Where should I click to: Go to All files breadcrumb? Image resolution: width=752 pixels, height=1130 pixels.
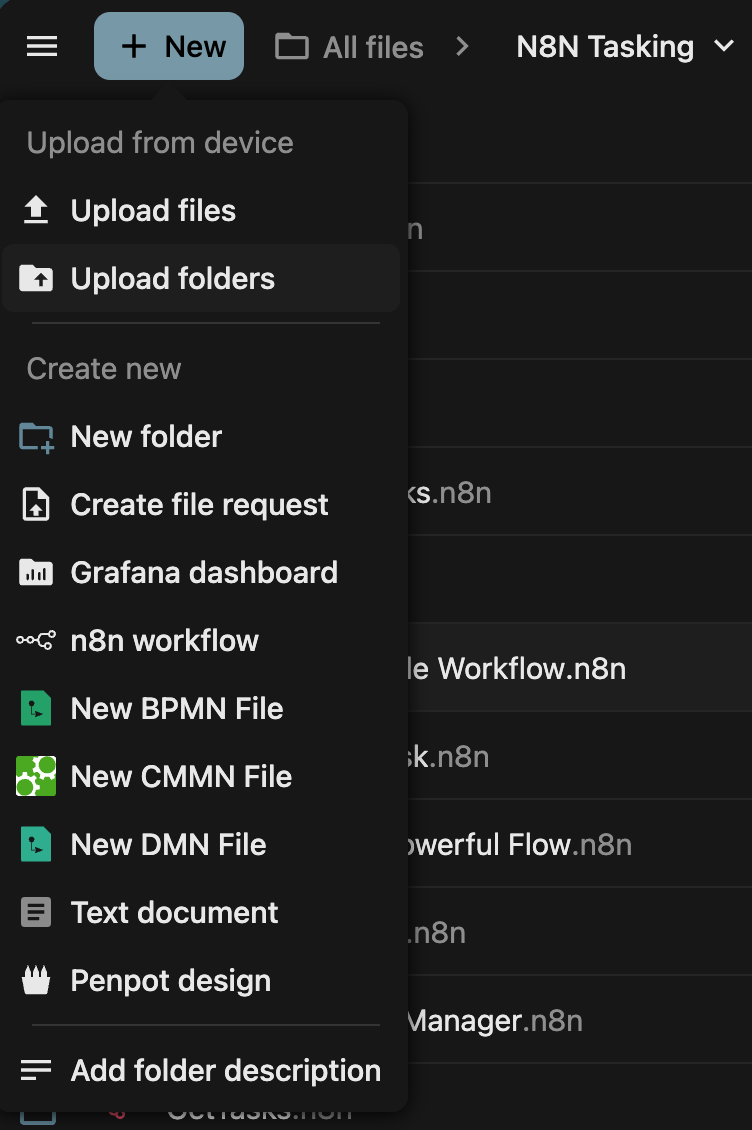tap(373, 48)
